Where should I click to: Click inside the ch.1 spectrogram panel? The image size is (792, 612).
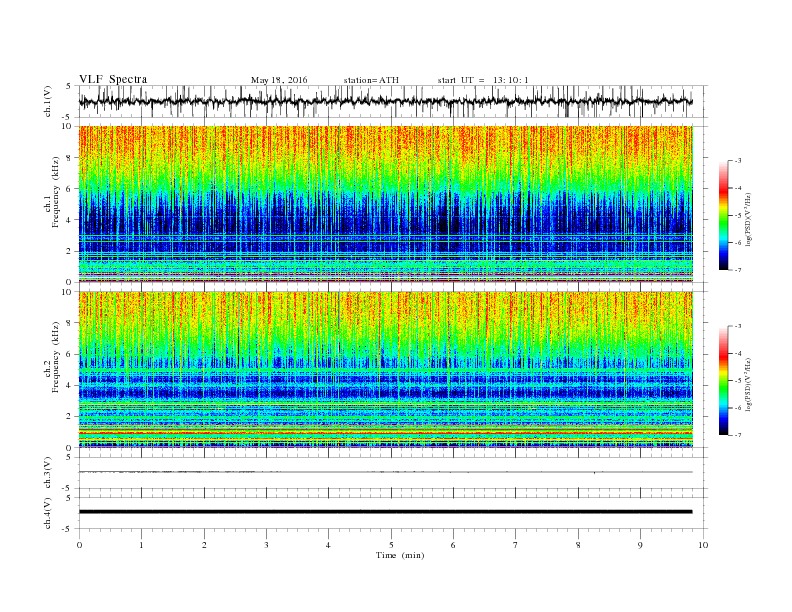point(386,204)
